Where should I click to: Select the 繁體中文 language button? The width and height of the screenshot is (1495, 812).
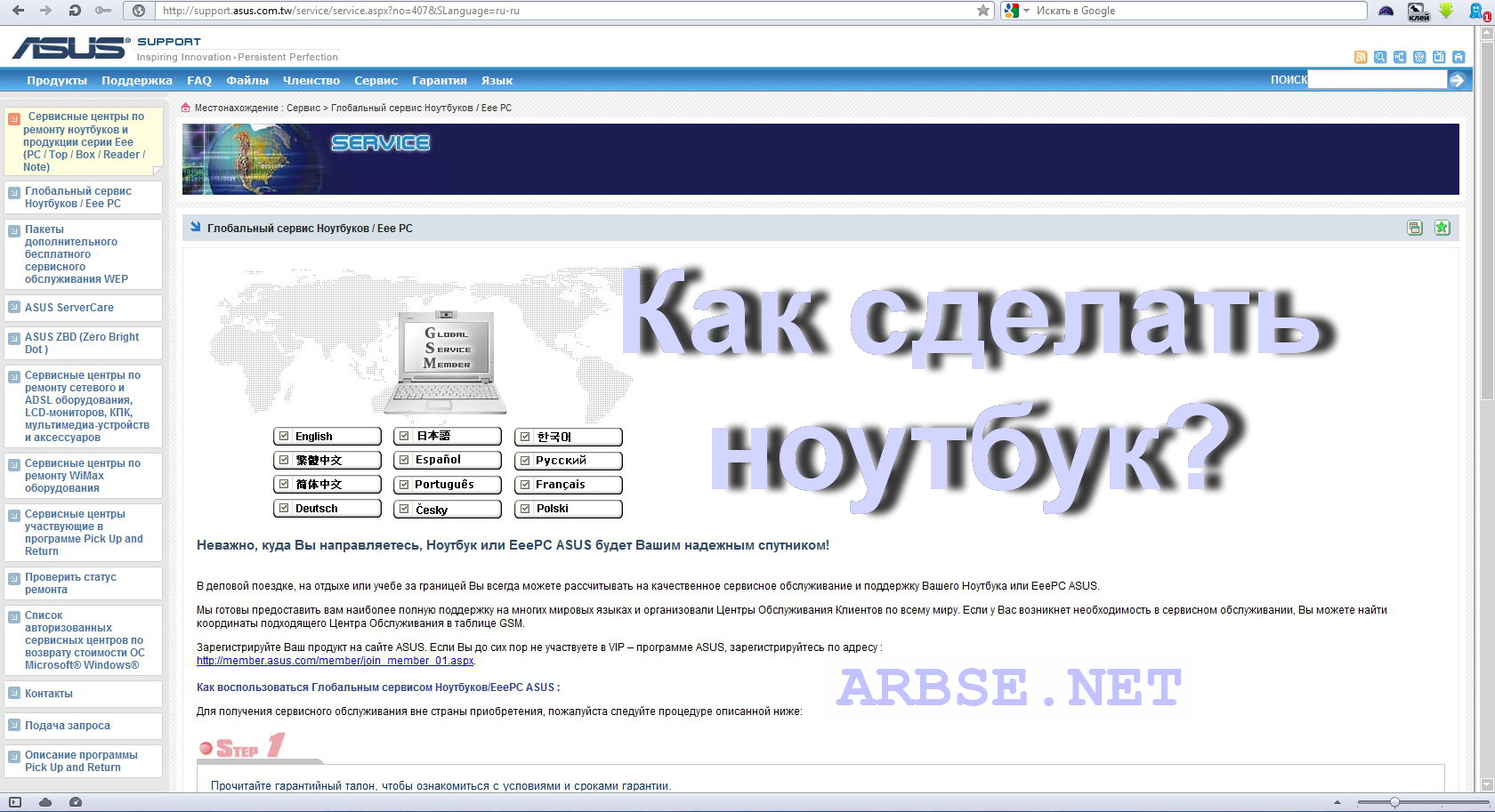point(327,461)
